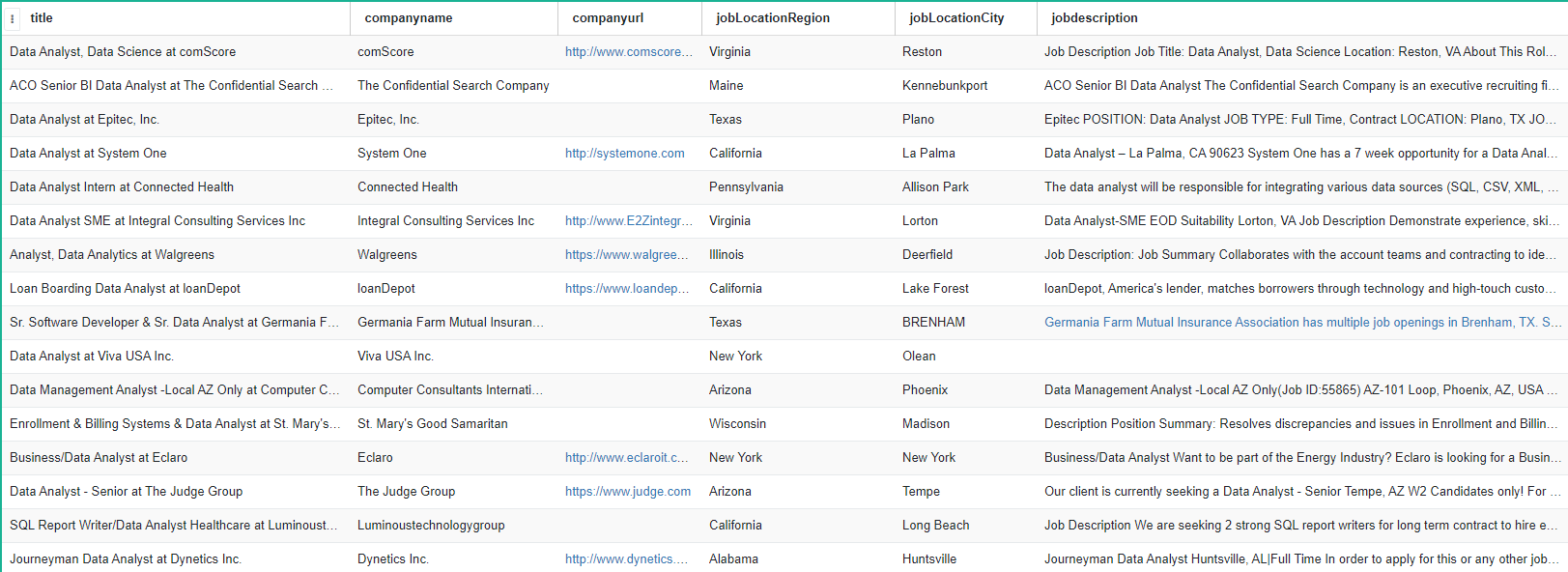Image resolution: width=1568 pixels, height=572 pixels.
Task: Select title cell Data Analyst, Data Science at comScore
Action: pos(123,52)
